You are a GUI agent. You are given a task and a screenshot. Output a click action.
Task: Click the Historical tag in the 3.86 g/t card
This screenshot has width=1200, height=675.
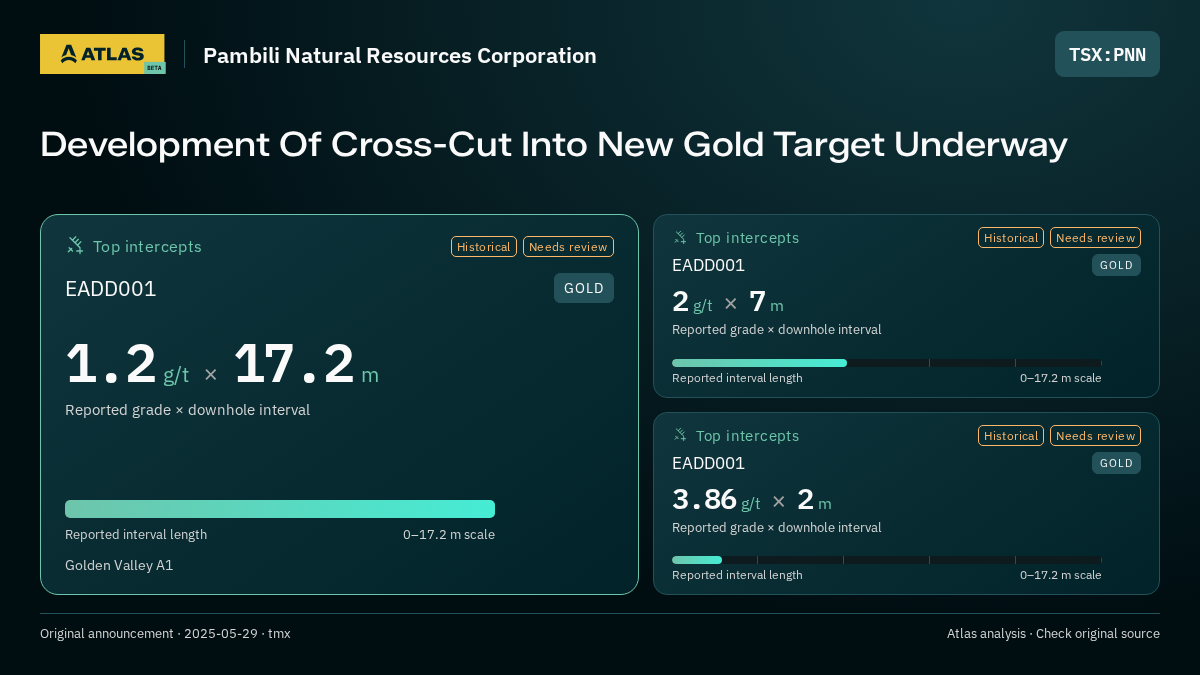(x=1011, y=435)
